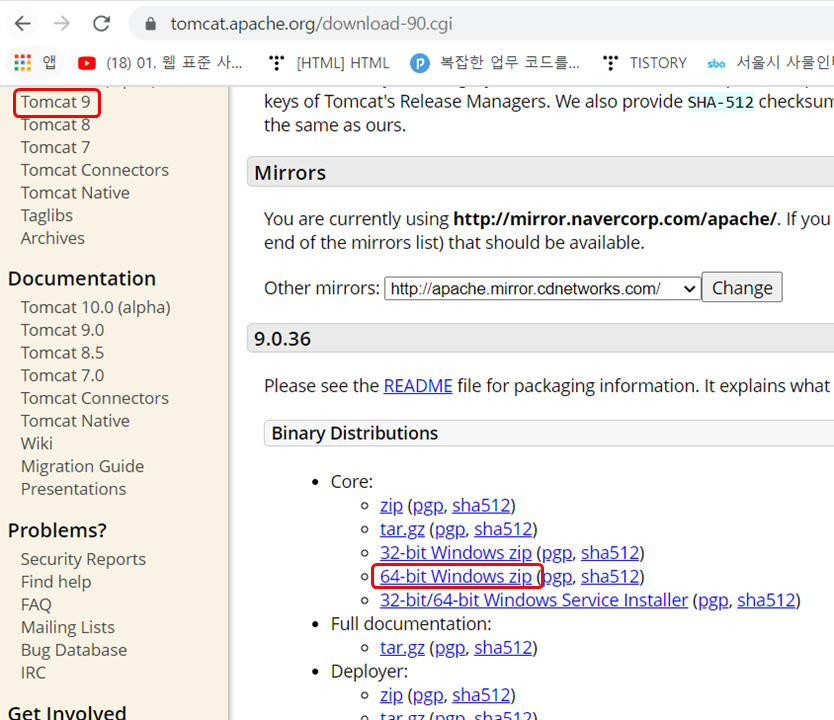The height and width of the screenshot is (720, 834).
Task: Download the Core zip
Action: pyautogui.click(x=391, y=506)
